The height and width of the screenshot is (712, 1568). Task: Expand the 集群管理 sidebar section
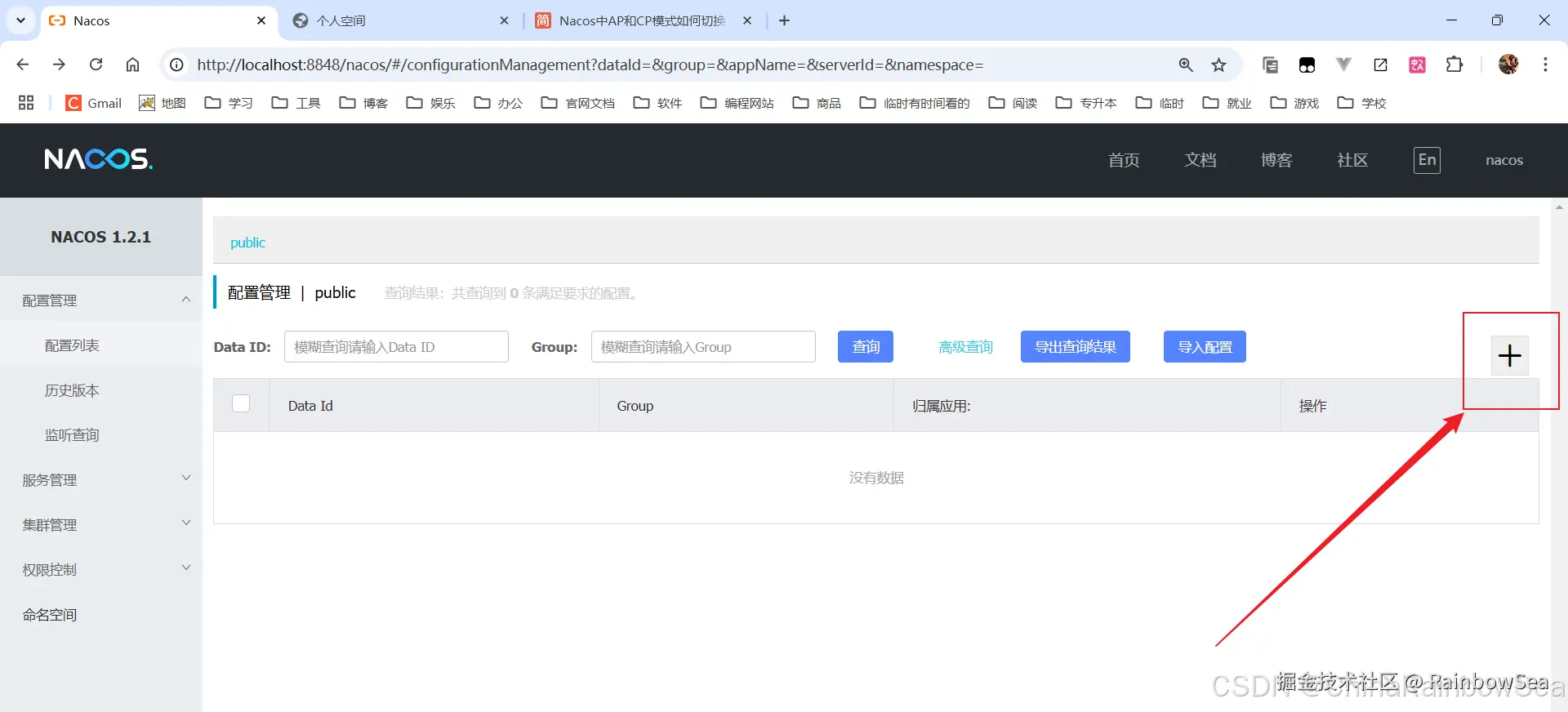(101, 525)
